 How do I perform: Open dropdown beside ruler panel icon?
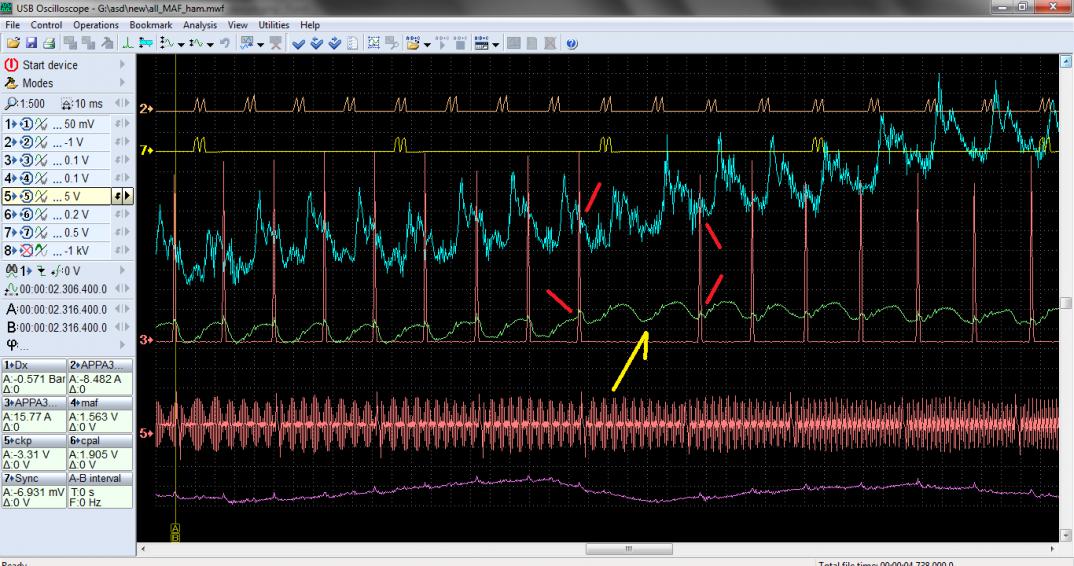[x=495, y=45]
